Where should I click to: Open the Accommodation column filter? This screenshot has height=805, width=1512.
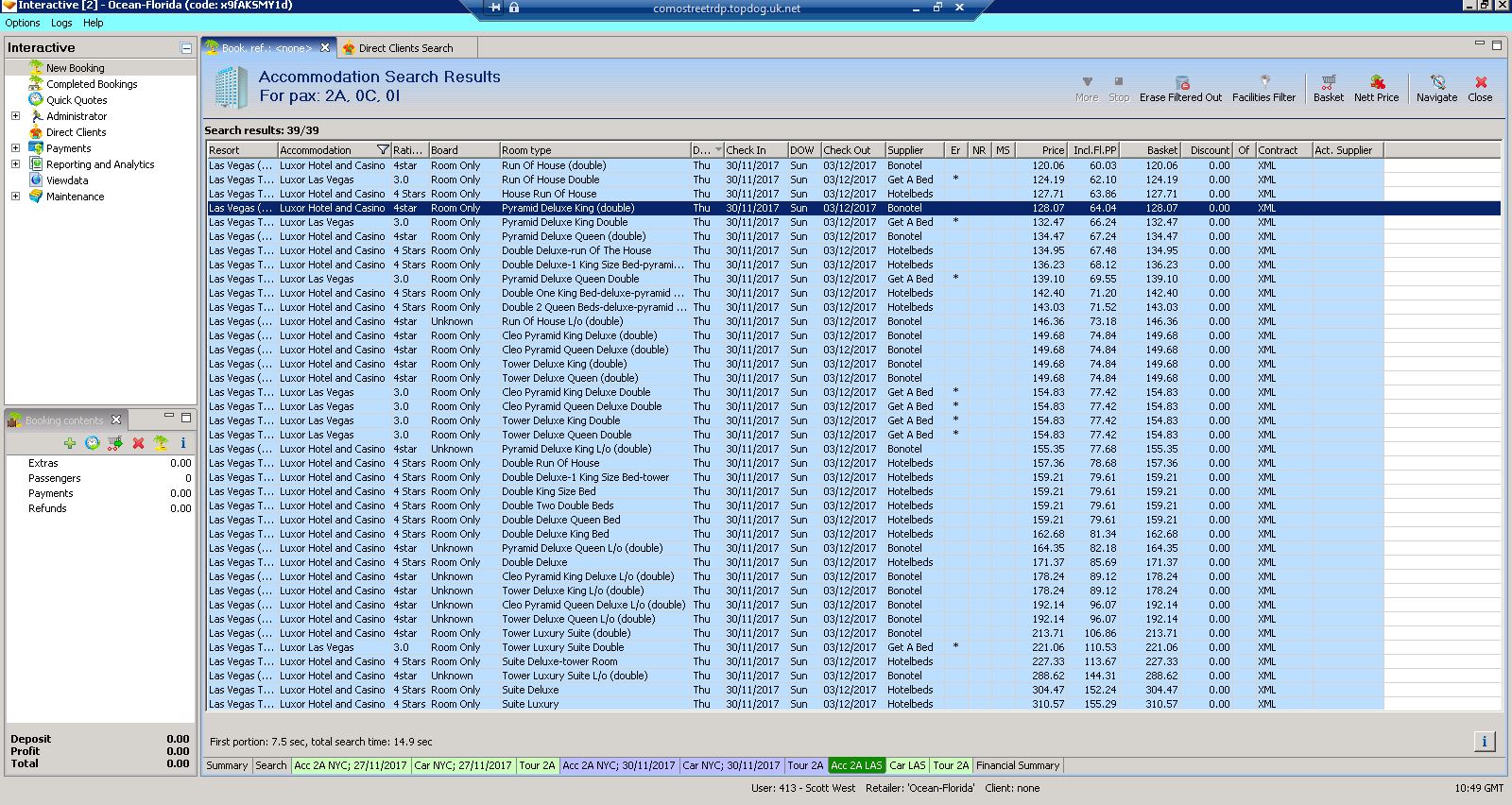(x=382, y=150)
